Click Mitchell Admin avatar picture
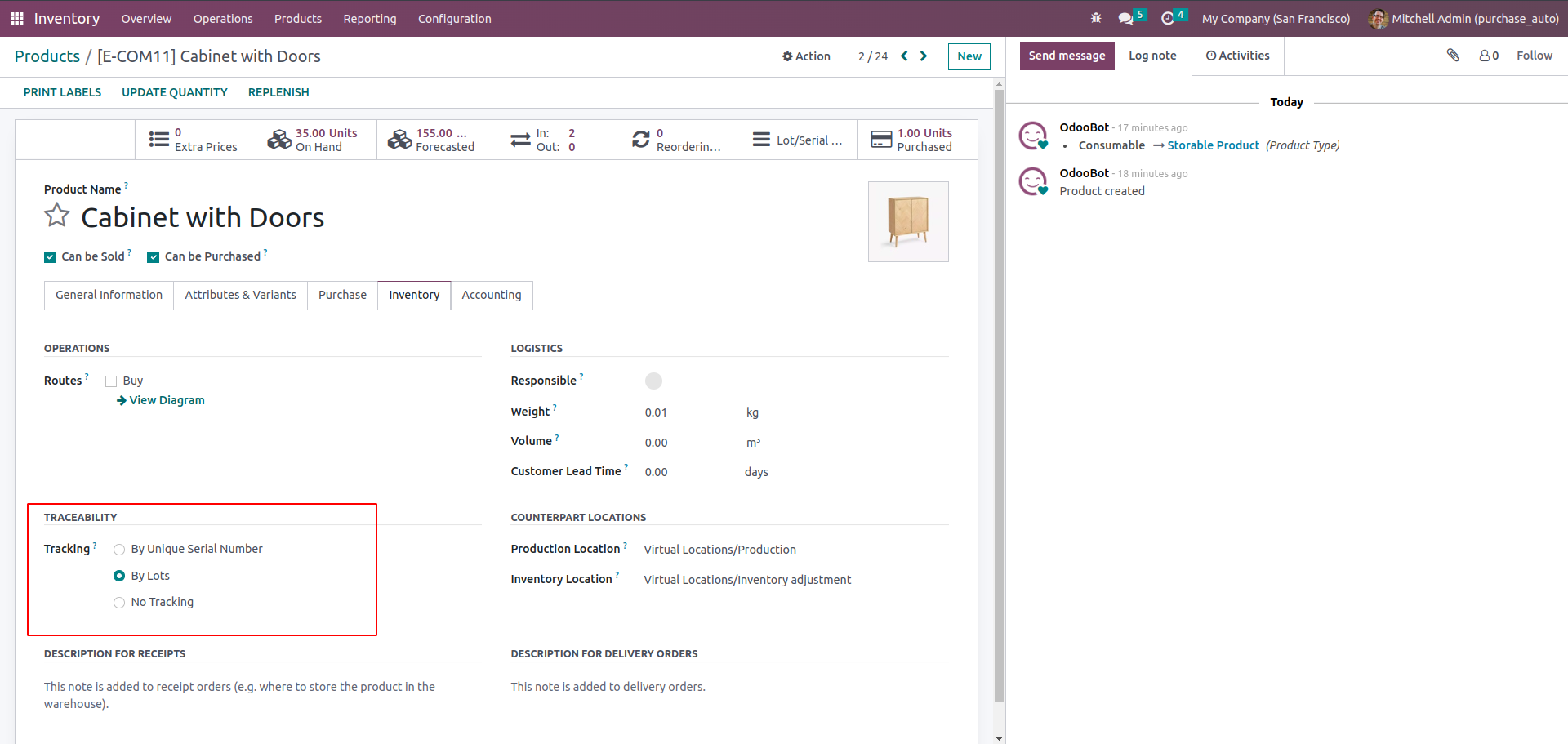This screenshot has width=1568, height=744. click(1378, 18)
